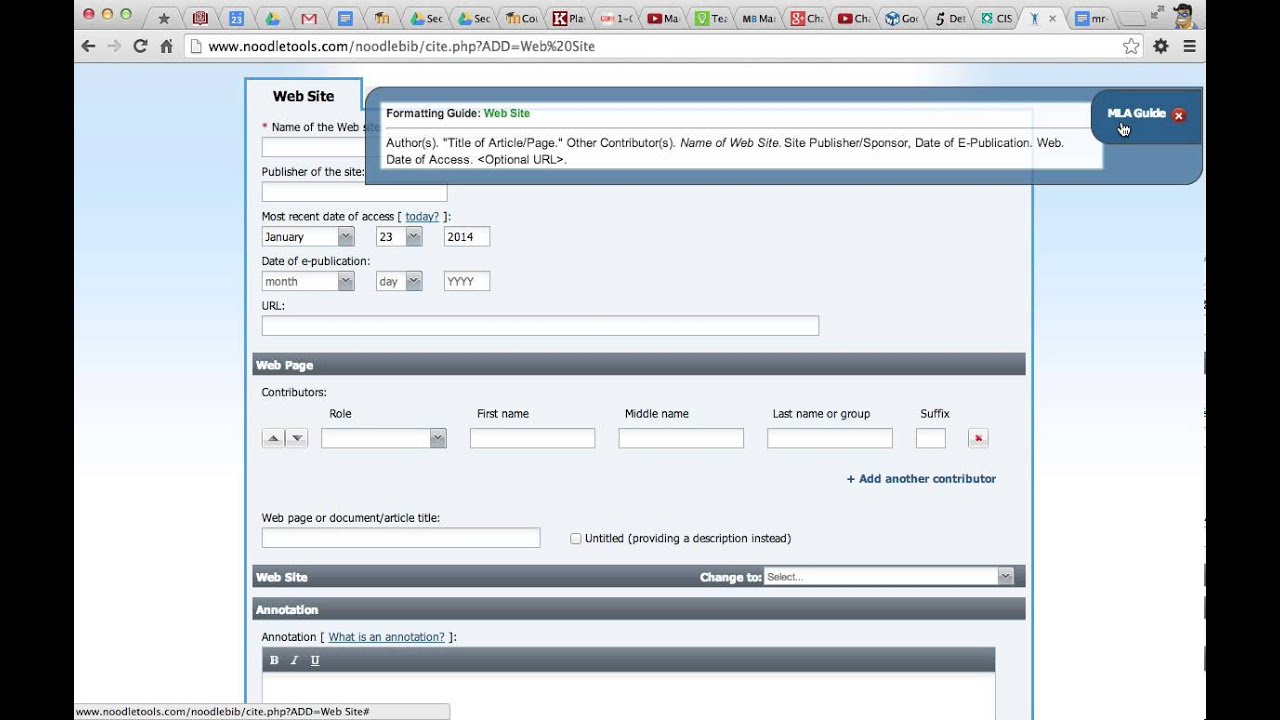
Task: Click the Suffix field
Action: click(x=931, y=438)
